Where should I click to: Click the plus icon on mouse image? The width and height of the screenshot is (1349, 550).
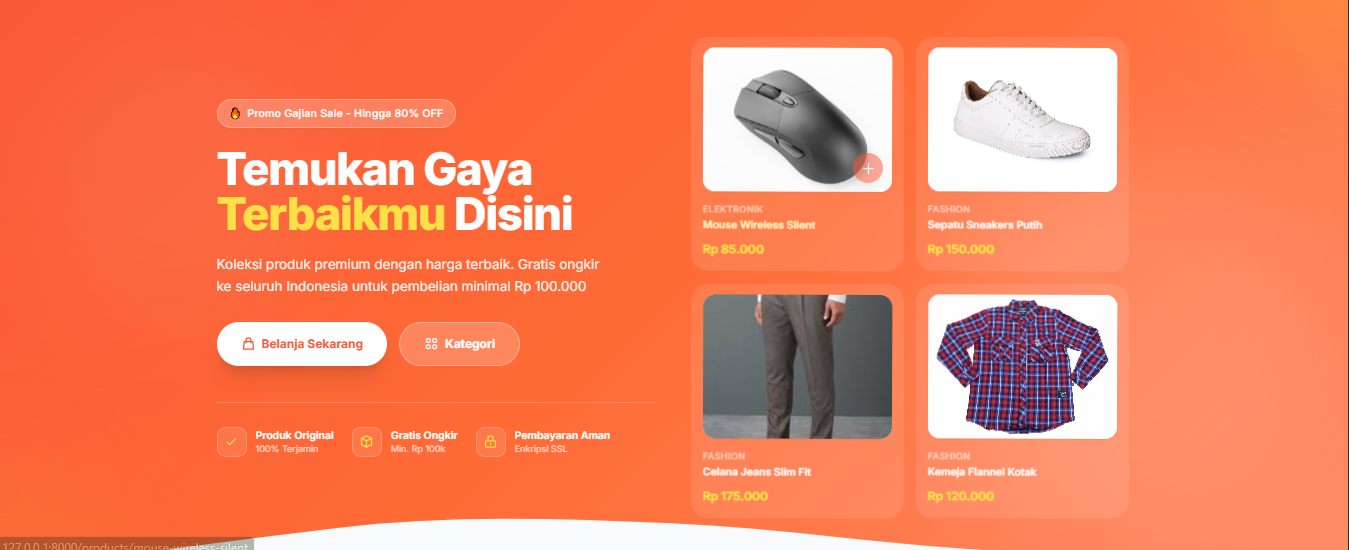click(x=868, y=169)
